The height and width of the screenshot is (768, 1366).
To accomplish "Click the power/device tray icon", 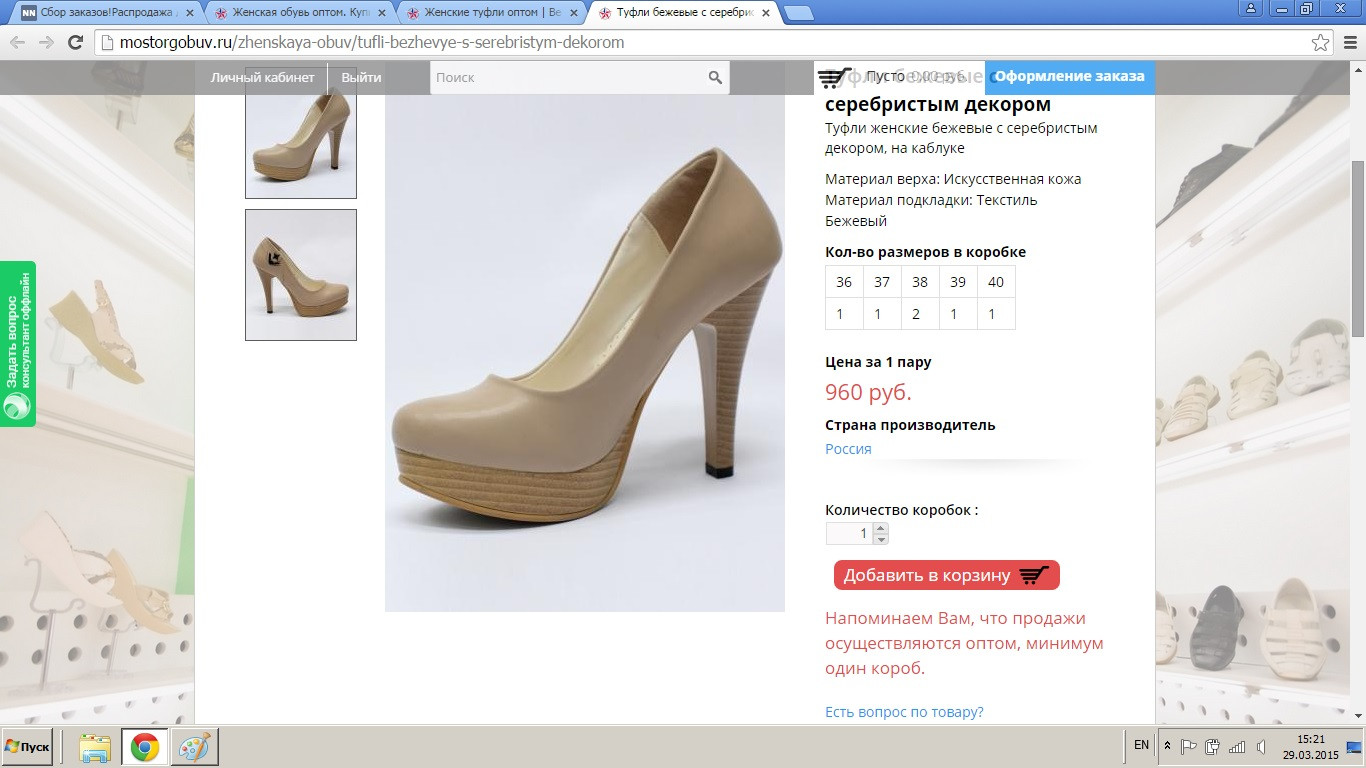I will coord(1213,746).
